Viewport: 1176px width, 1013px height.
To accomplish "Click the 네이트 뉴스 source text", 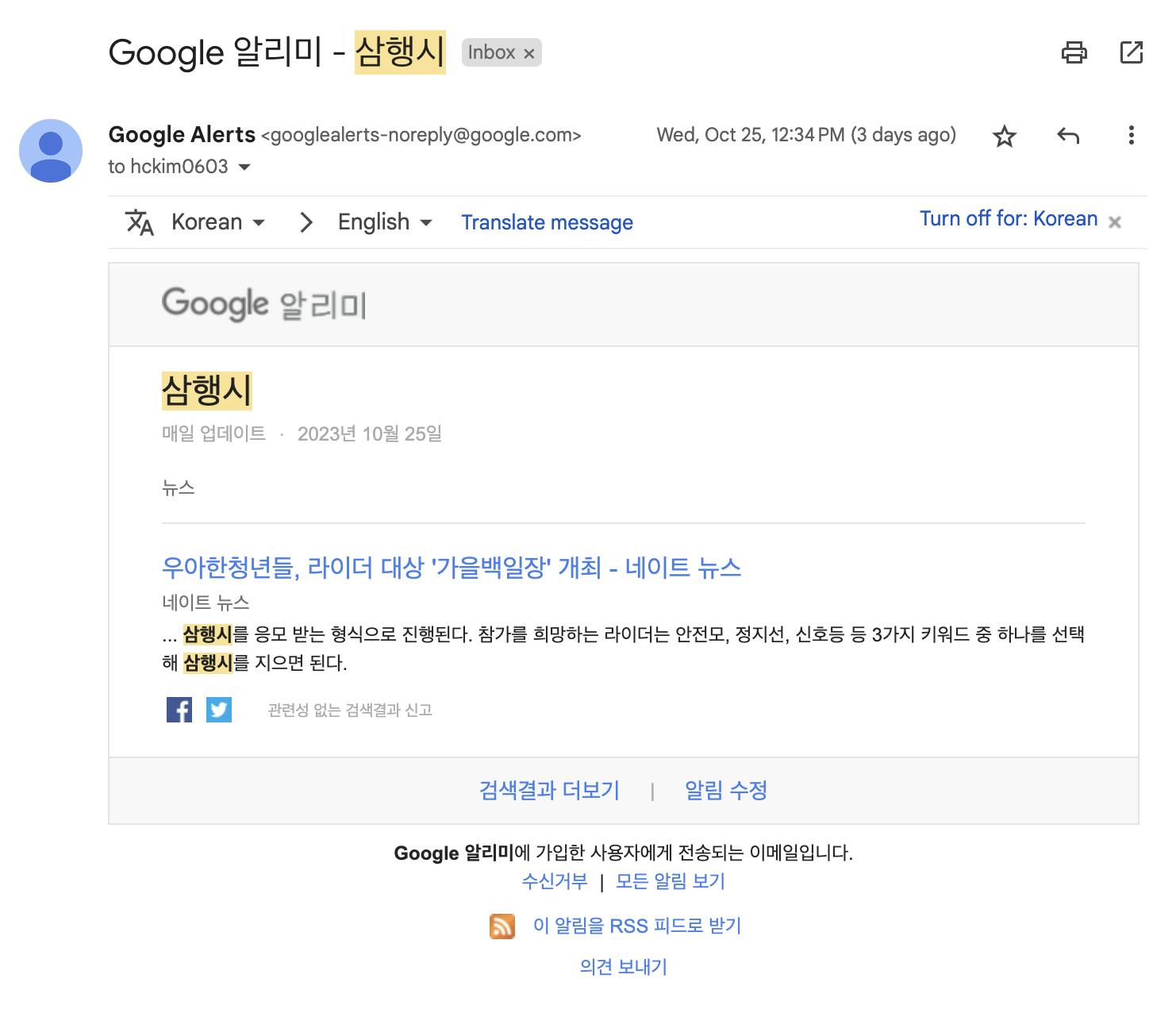I will click(206, 603).
